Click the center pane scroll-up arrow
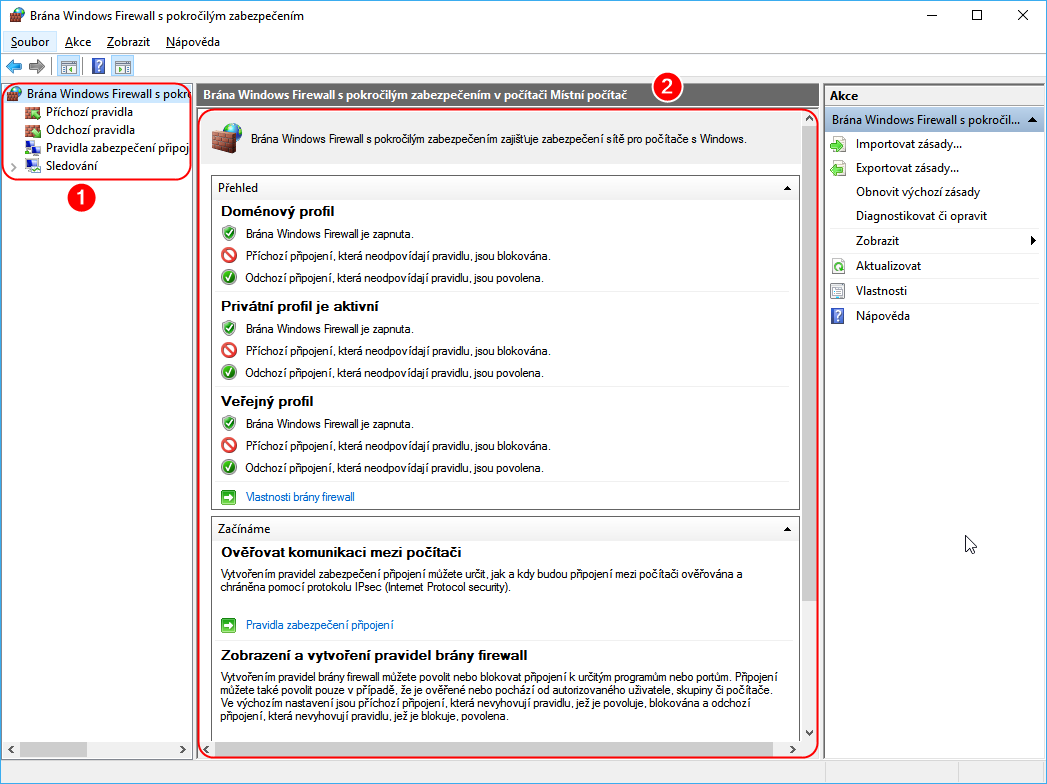1047x784 pixels. coord(809,119)
